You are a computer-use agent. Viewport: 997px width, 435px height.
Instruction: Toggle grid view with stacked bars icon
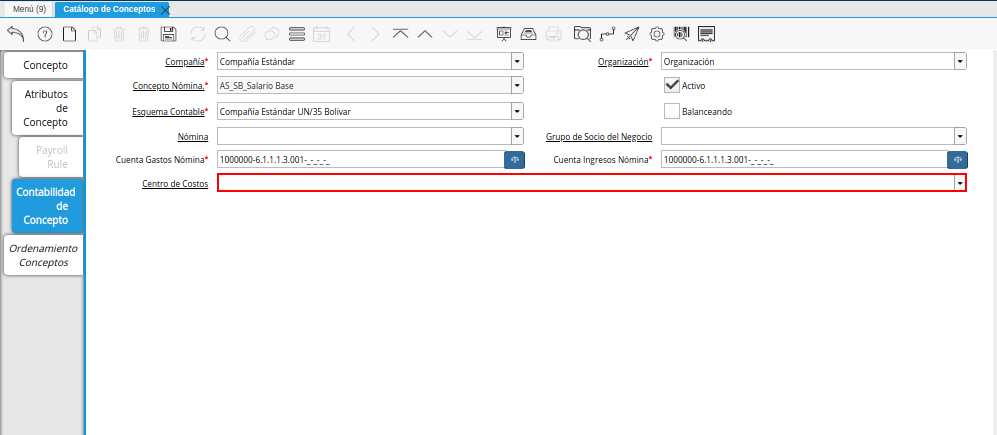296,34
